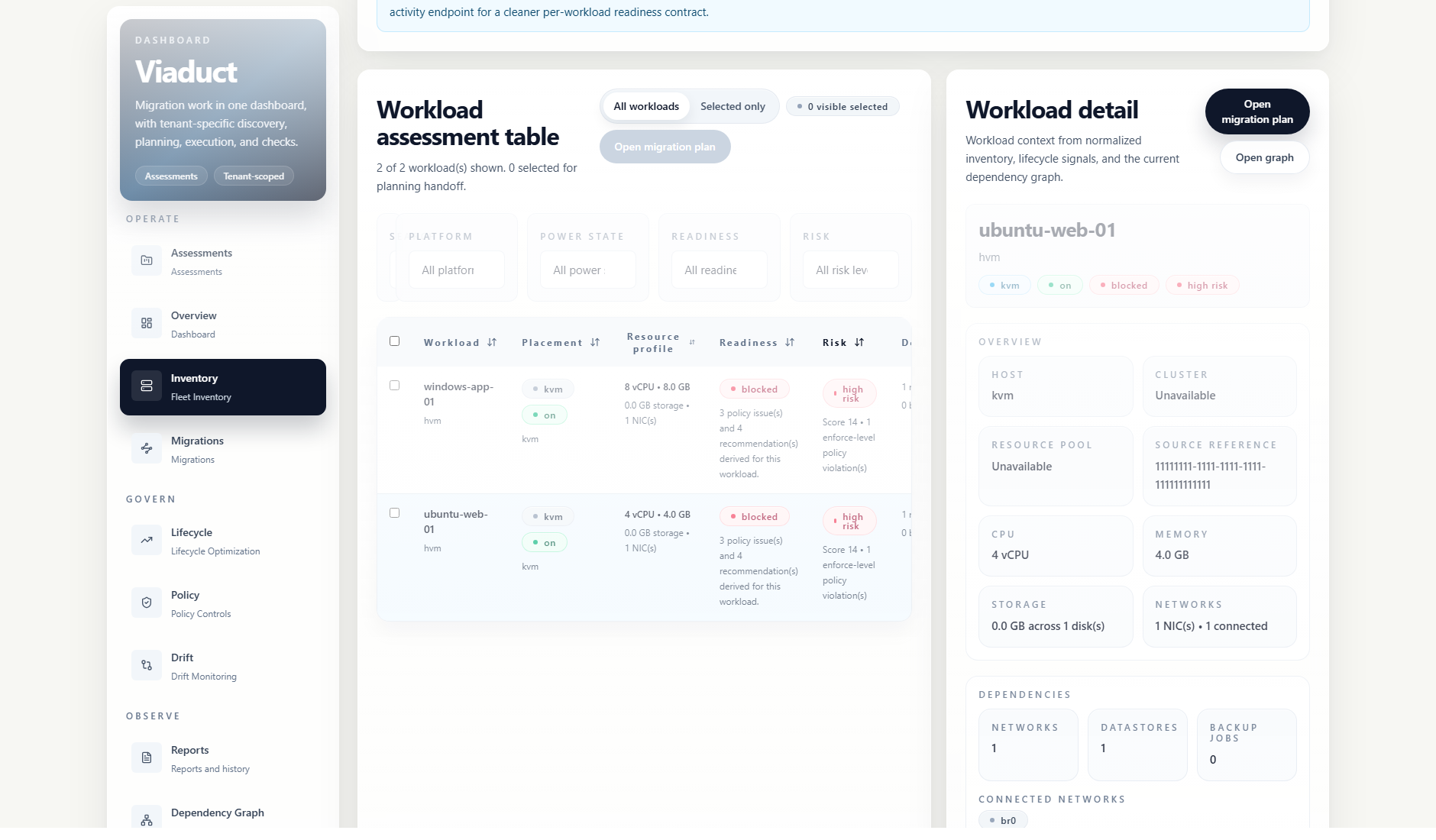
Task: Click blocked badge in windows-app-01 row
Action: click(x=755, y=389)
